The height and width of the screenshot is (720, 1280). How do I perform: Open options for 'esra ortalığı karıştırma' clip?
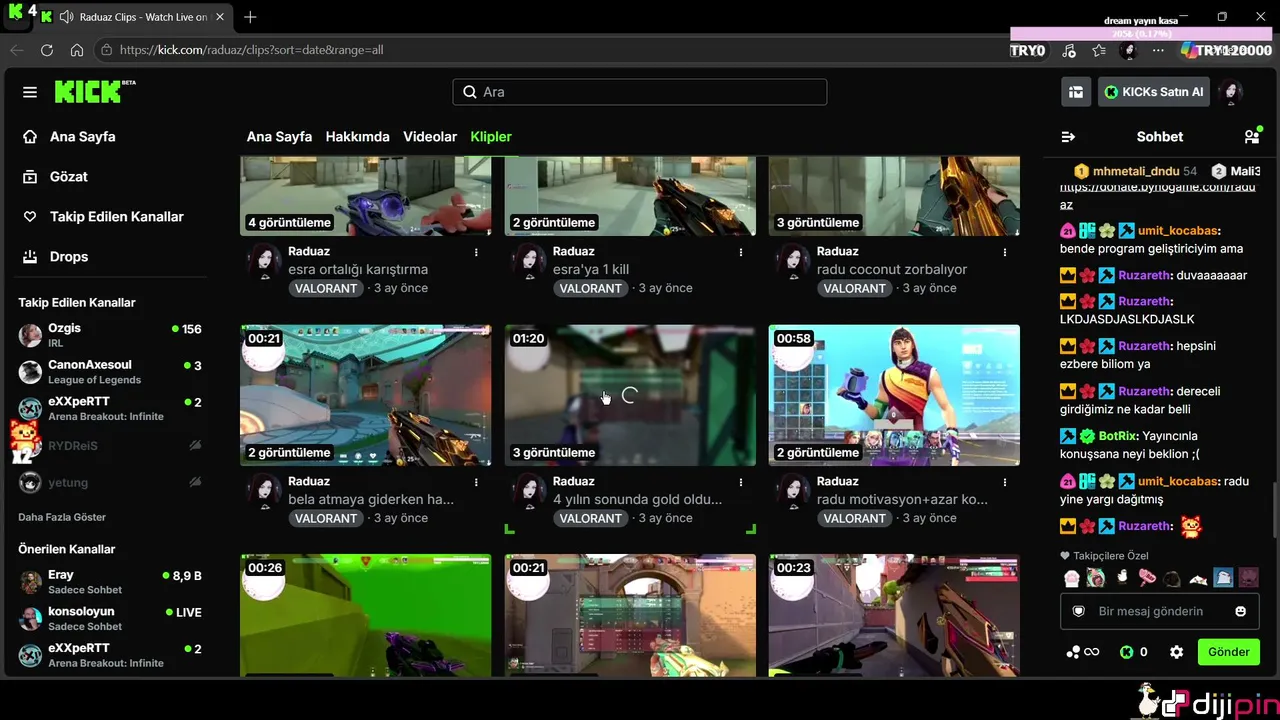pyautogui.click(x=476, y=252)
